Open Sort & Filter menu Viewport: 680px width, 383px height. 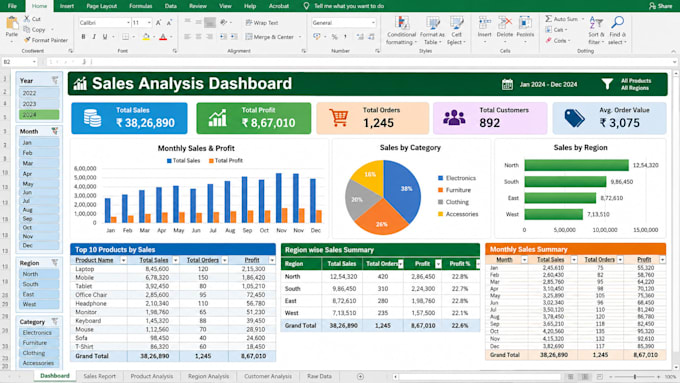(596, 30)
